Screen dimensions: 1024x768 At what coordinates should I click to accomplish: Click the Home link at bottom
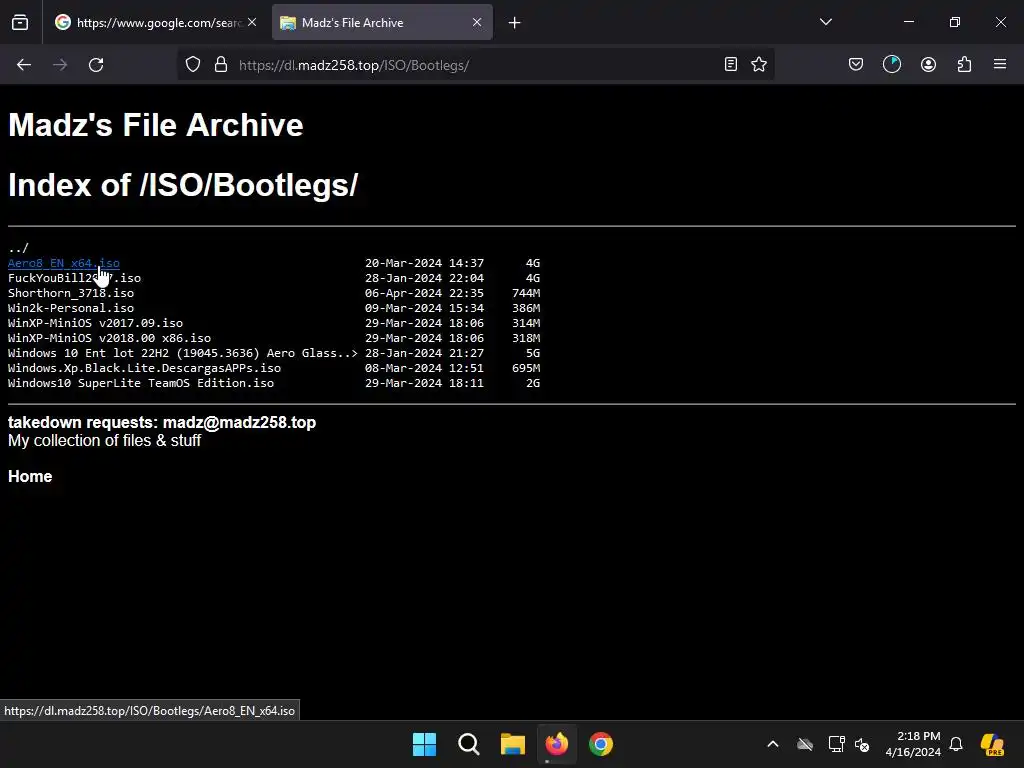(x=30, y=476)
